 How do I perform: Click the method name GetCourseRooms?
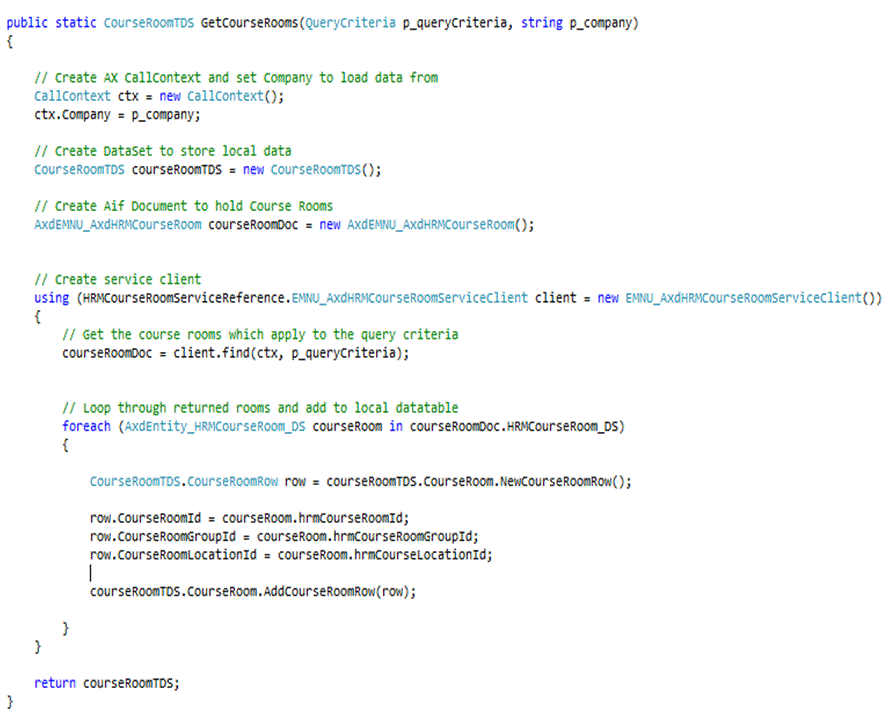click(249, 23)
